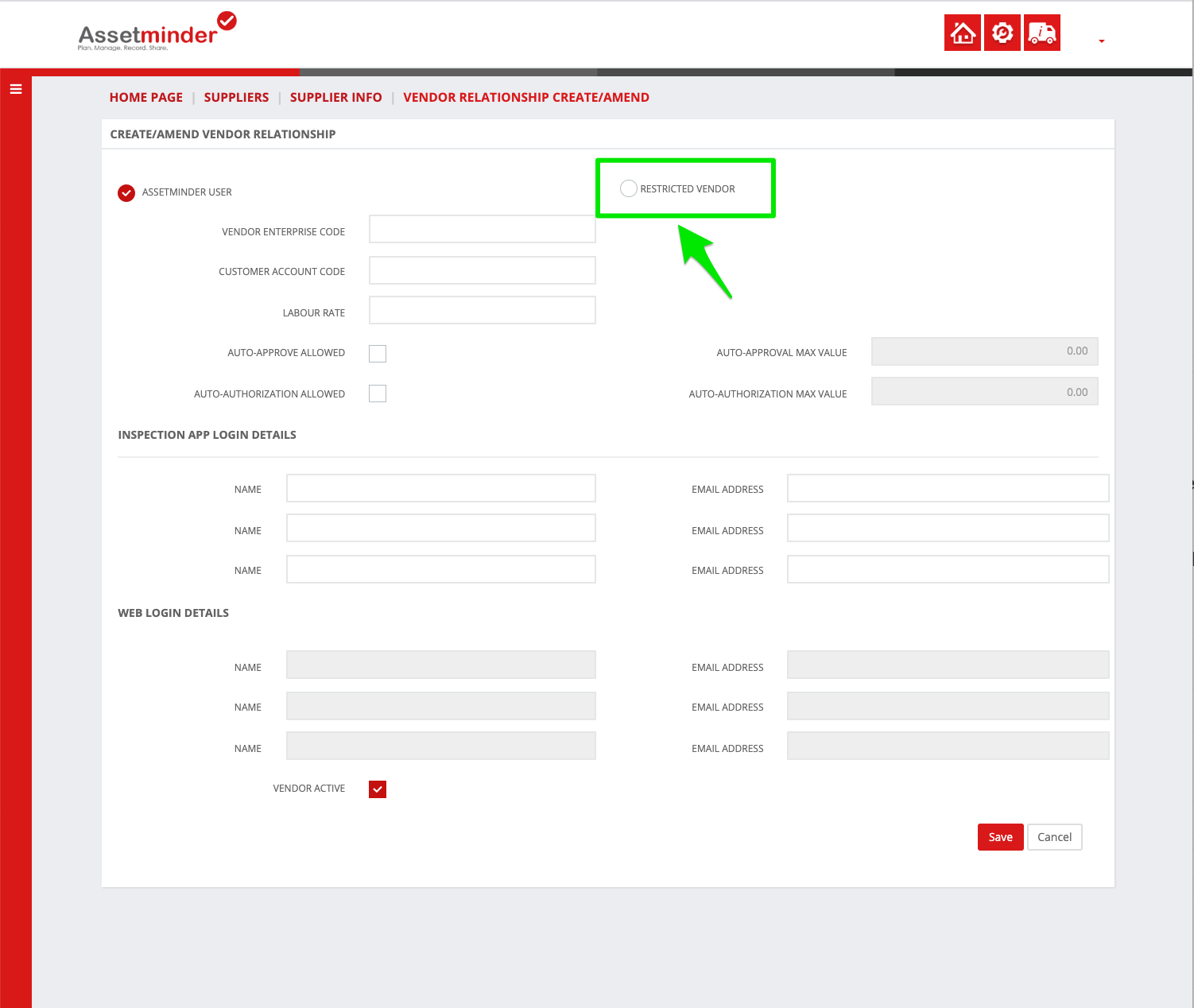This screenshot has width=1194, height=1008.
Task: Open SUPPLIER INFO breadcrumb link
Action: tap(335, 97)
